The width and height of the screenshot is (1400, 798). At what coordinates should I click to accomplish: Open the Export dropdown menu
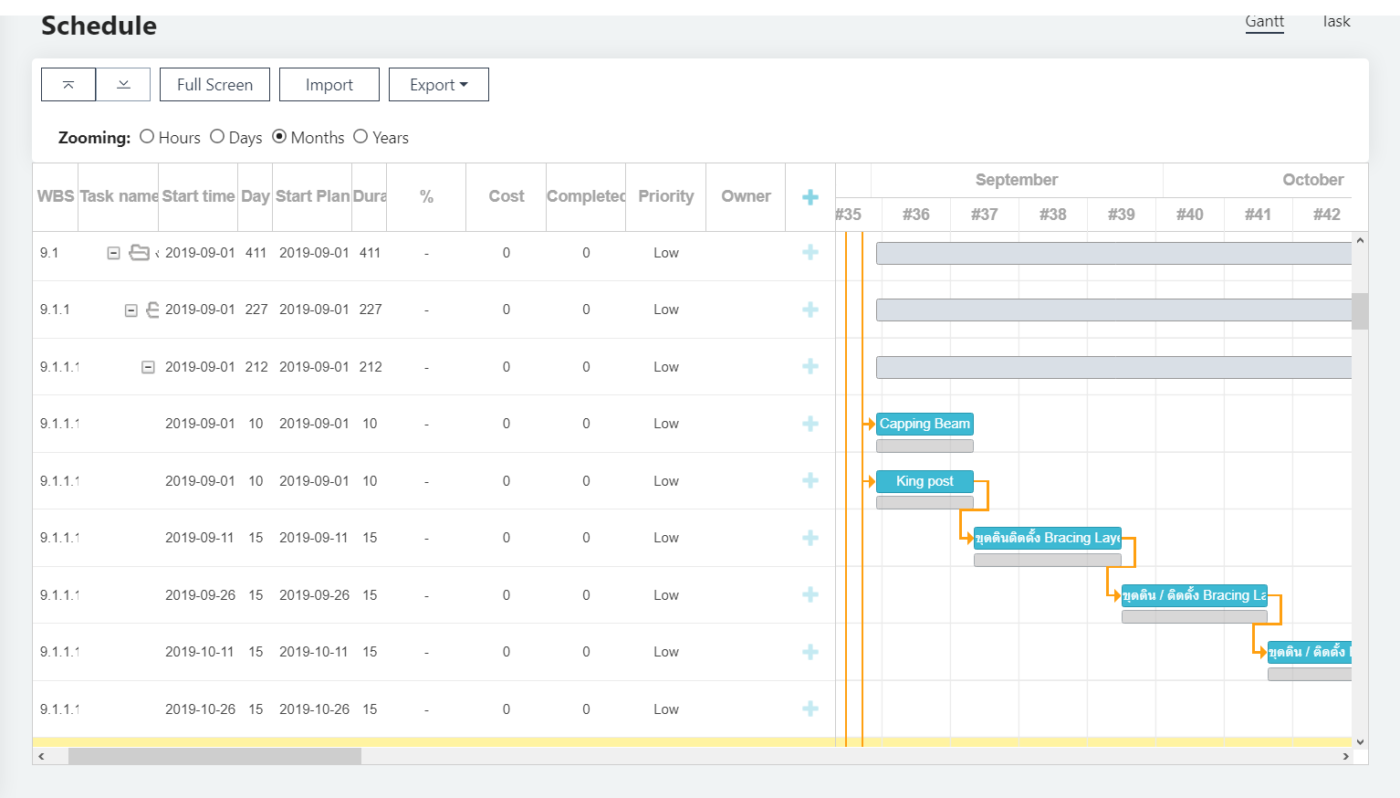coord(438,84)
